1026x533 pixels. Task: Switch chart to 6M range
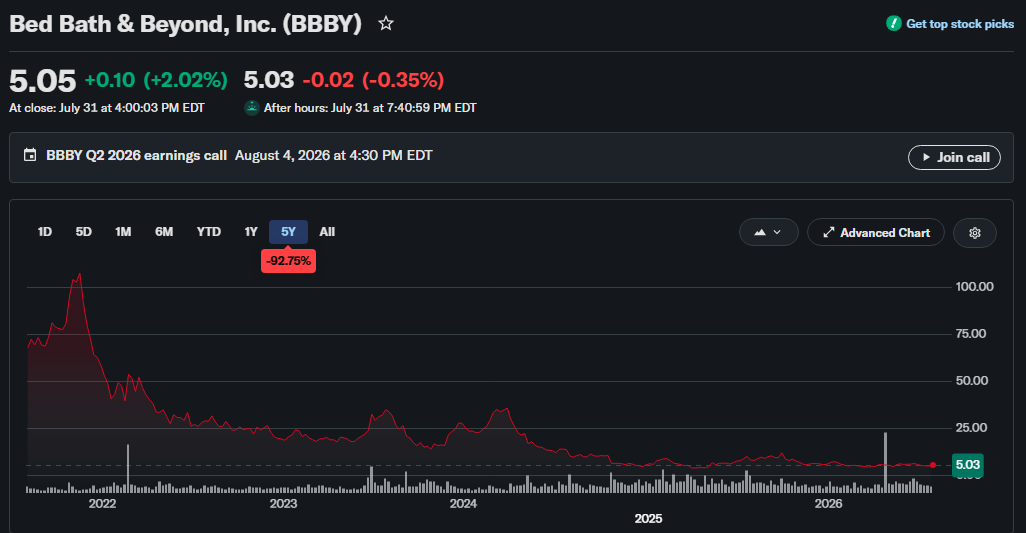[164, 232]
